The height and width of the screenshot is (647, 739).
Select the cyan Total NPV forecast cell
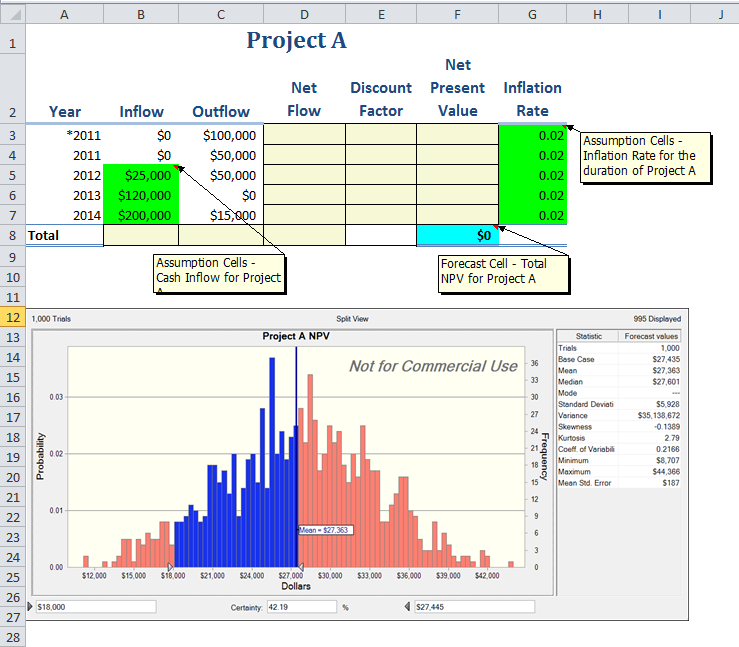[x=457, y=236]
